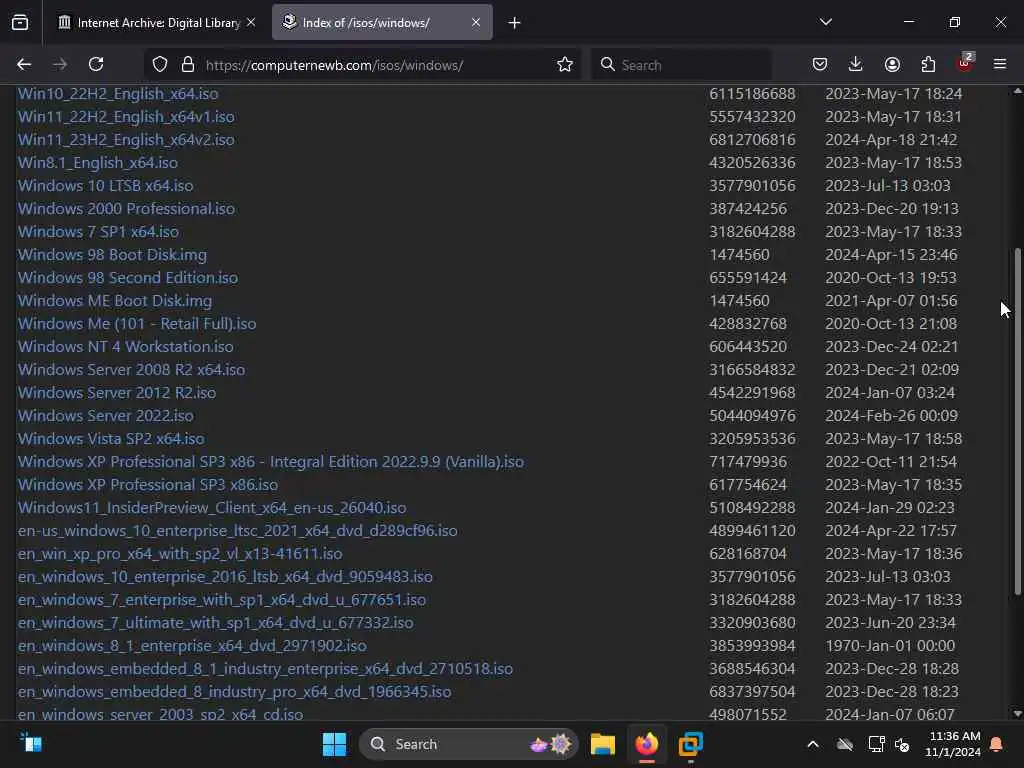Viewport: 1024px width, 768px height.
Task: Download Windows 10 LTSB x64.iso
Action: pyautogui.click(x=106, y=185)
